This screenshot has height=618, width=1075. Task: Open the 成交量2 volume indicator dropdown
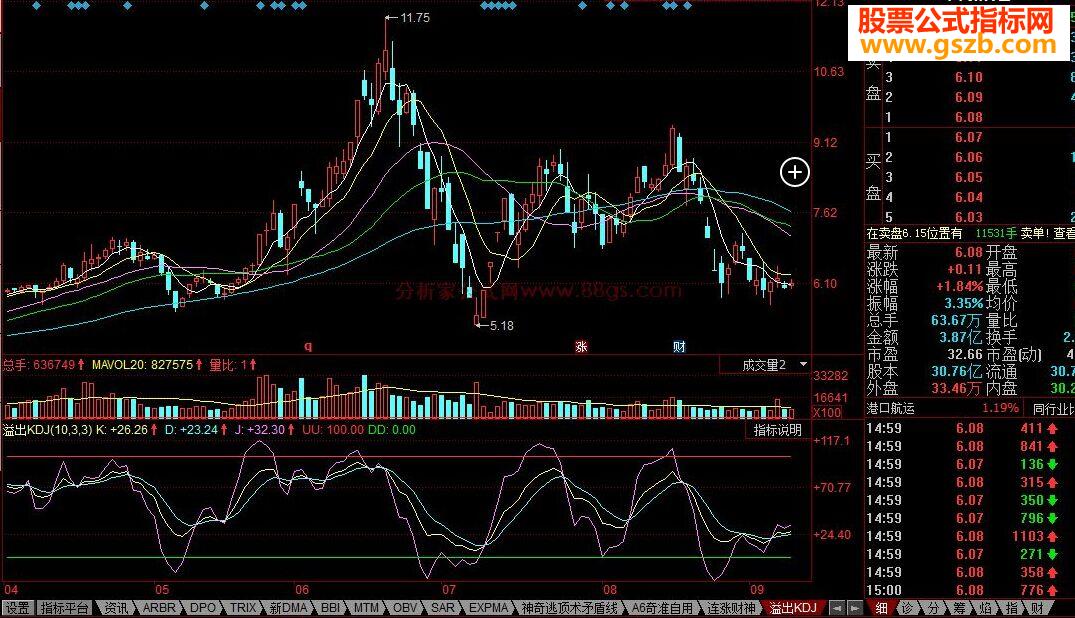pos(803,365)
